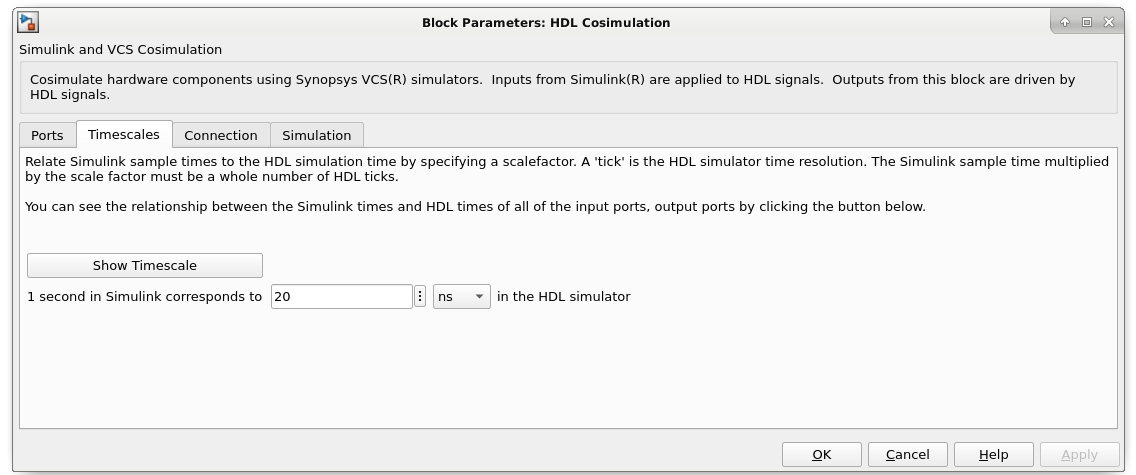Maximize the Block Parameters dialog
The height and width of the screenshot is (475, 1136).
click(x=1087, y=22)
